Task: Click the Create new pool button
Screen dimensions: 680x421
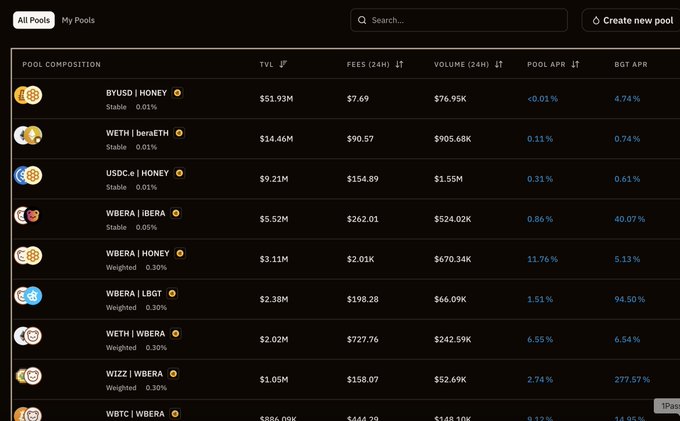Action: [x=631, y=20]
